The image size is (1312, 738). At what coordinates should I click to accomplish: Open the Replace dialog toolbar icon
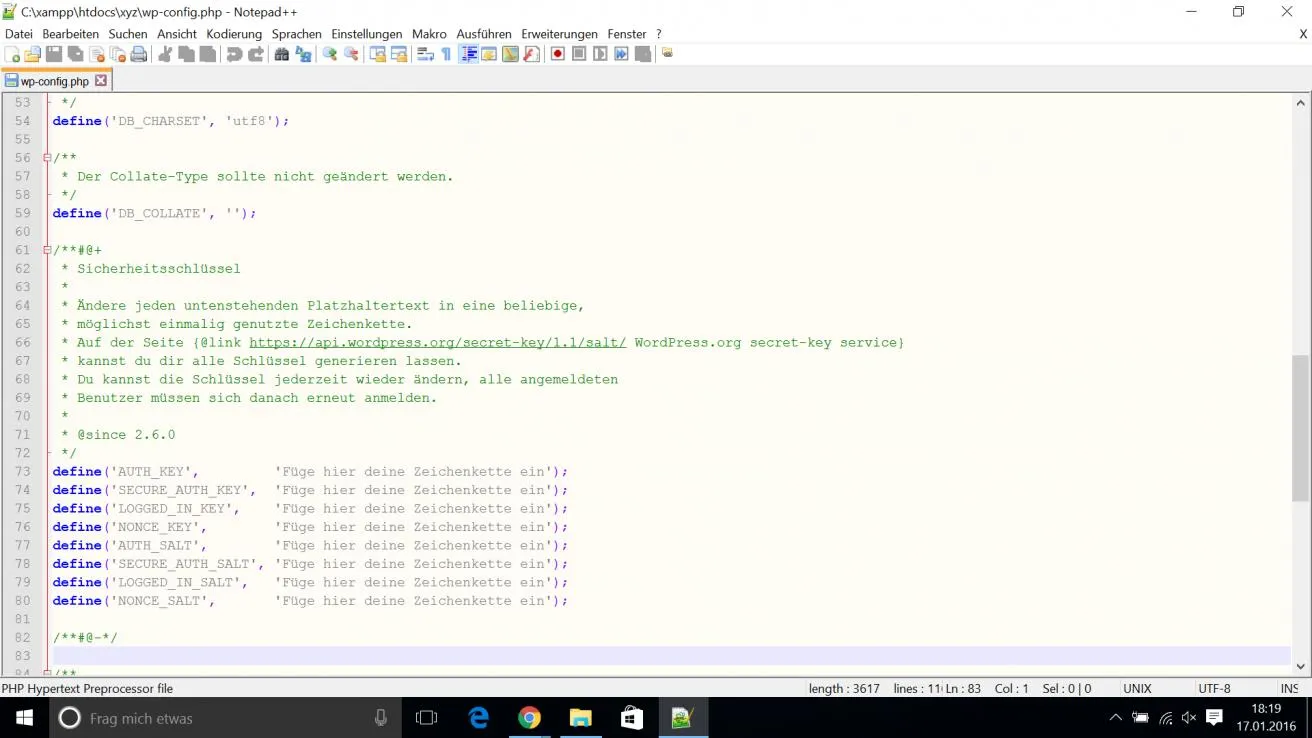click(303, 54)
